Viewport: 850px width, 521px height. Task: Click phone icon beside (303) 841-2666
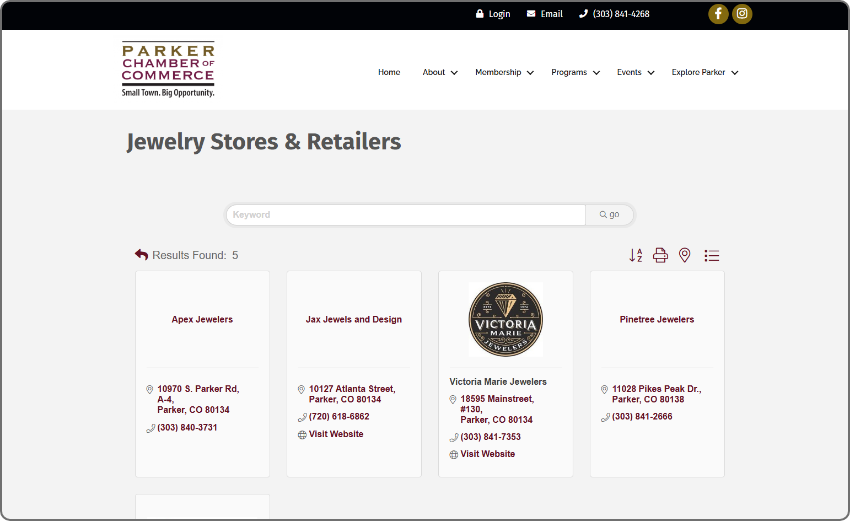pos(606,417)
